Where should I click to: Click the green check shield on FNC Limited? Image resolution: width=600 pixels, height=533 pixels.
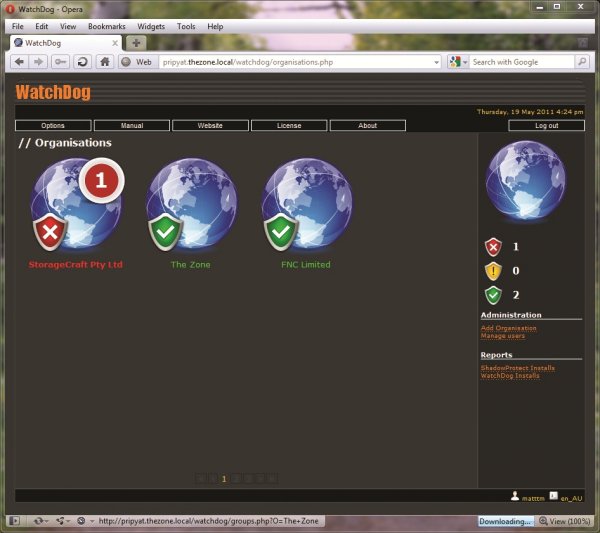[281, 232]
